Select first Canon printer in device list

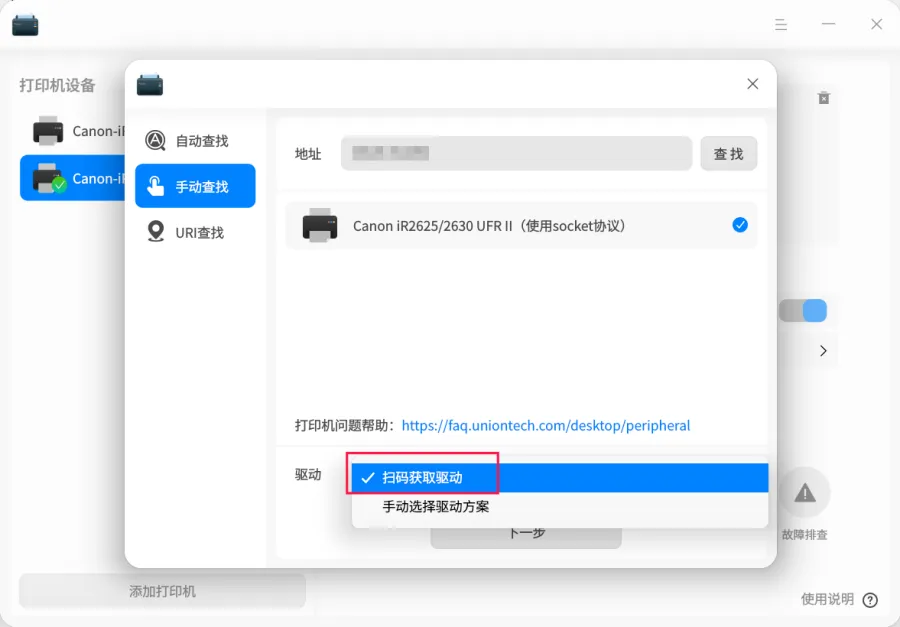coord(73,131)
